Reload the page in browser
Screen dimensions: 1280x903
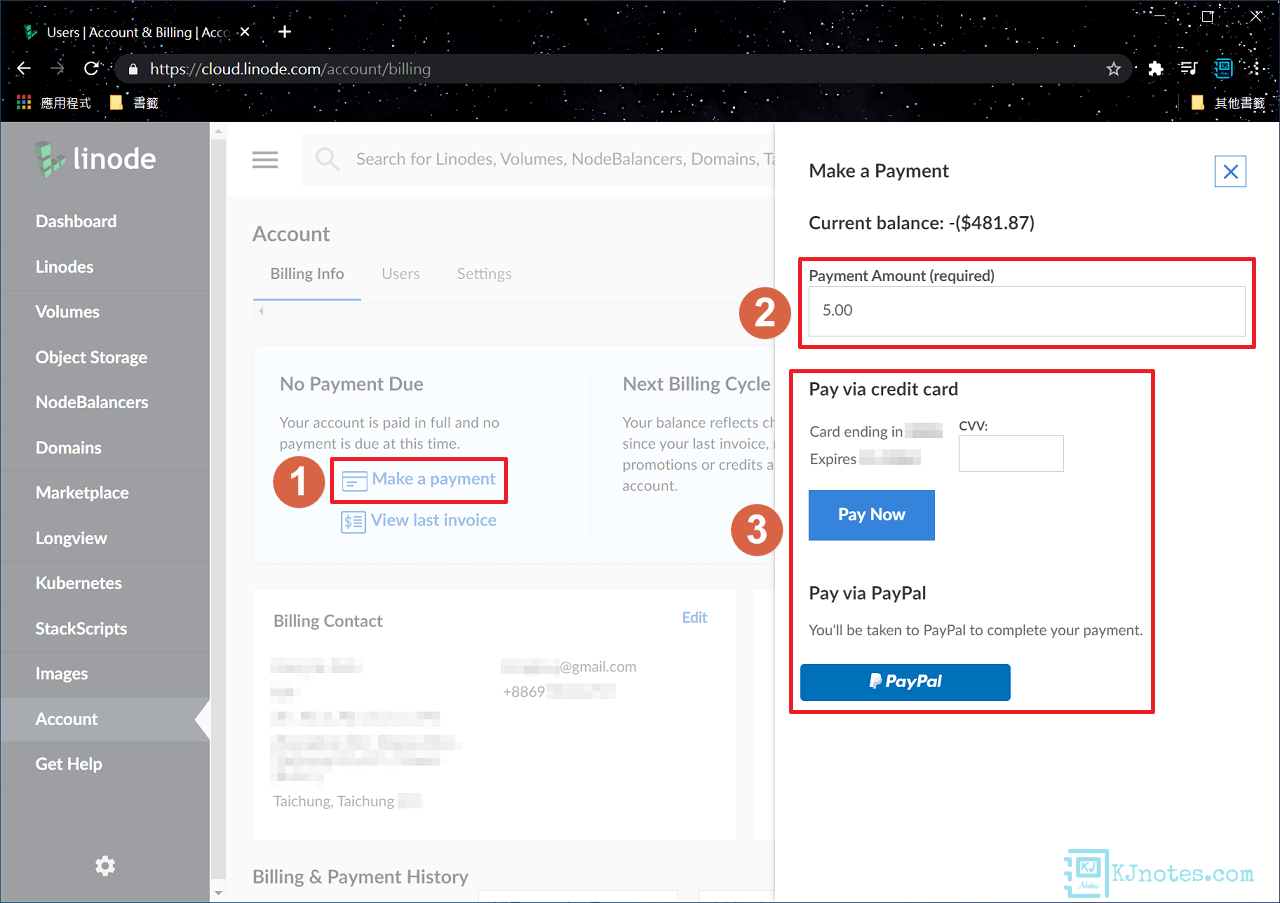[91, 69]
